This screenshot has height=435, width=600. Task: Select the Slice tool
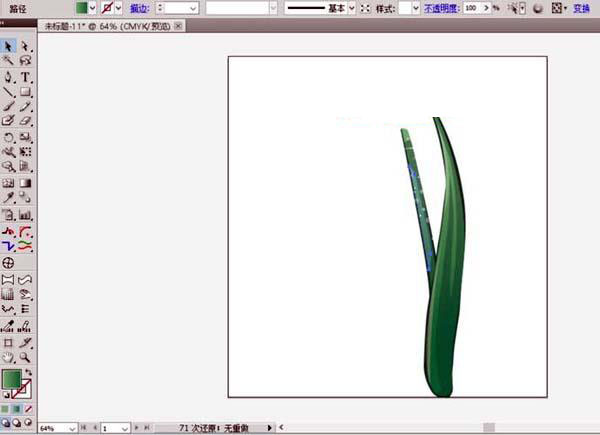click(x=25, y=342)
